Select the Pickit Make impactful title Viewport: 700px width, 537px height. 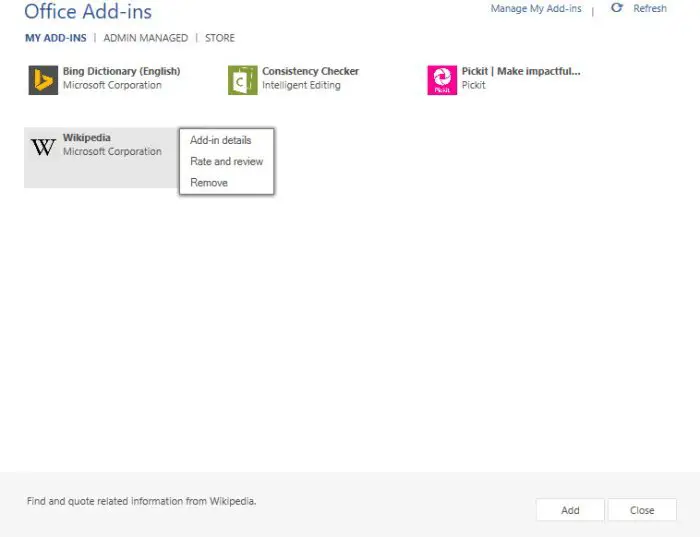pyautogui.click(x=521, y=71)
